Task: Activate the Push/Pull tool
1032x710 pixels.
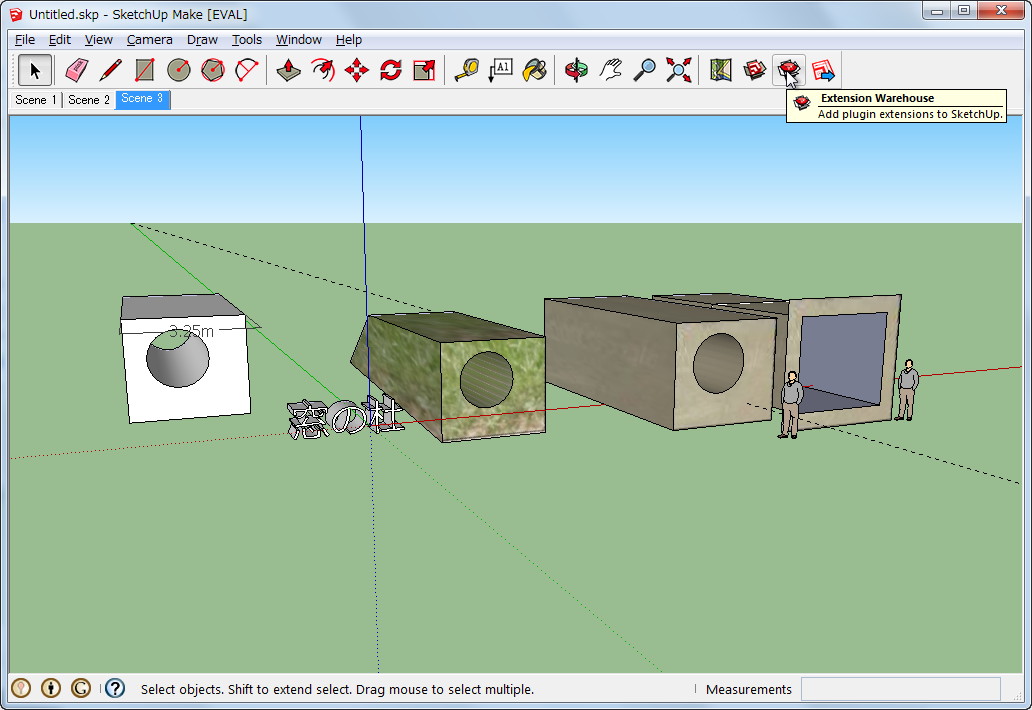Action: coord(288,70)
